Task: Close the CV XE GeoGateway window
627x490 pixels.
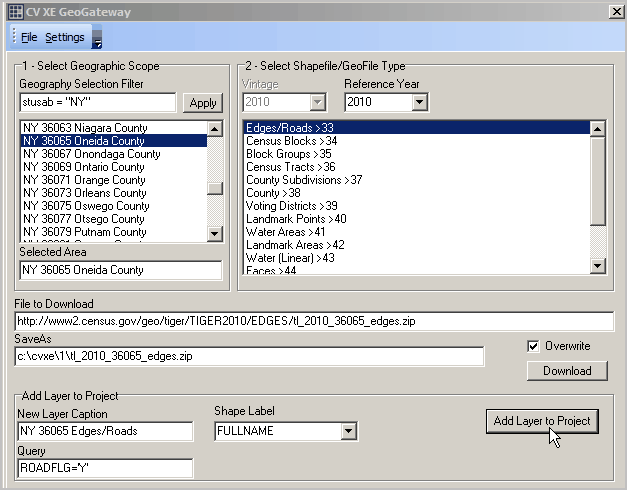Action: click(x=616, y=12)
